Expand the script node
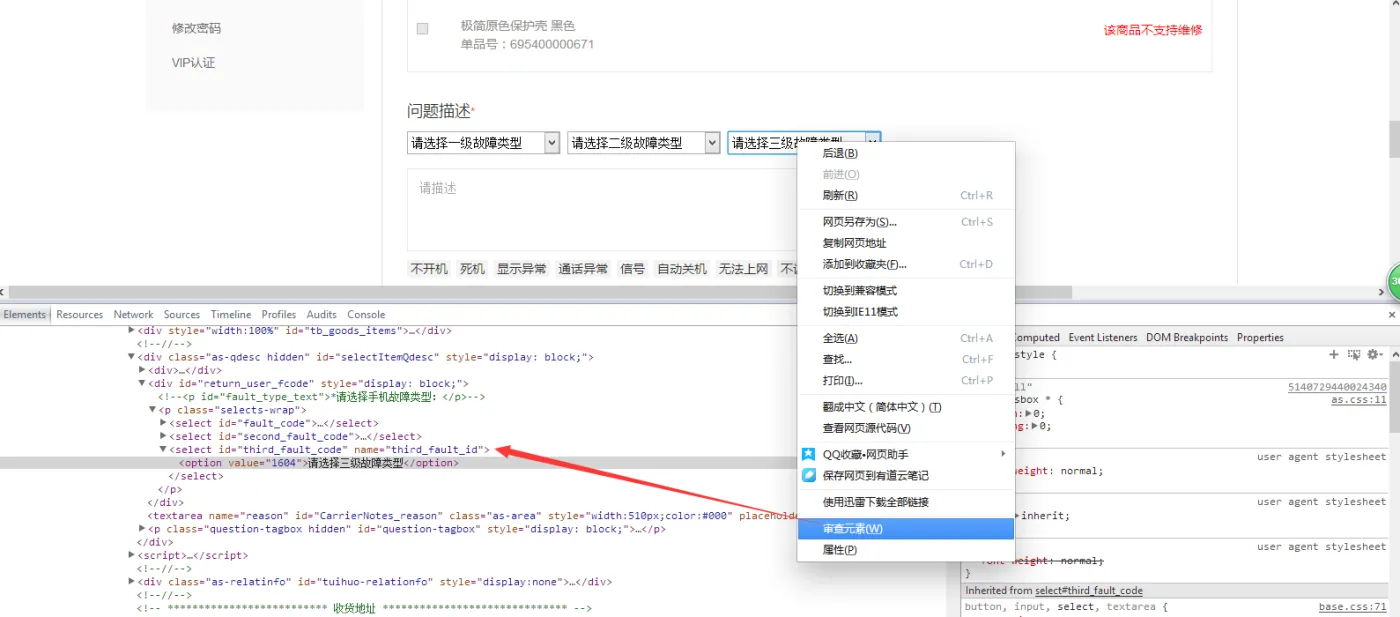 coord(131,555)
